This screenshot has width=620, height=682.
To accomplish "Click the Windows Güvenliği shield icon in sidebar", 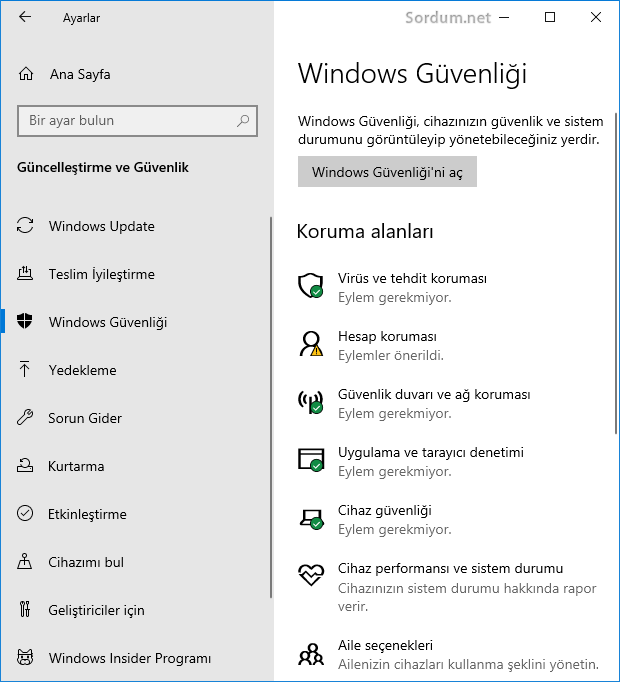I will click(25, 321).
